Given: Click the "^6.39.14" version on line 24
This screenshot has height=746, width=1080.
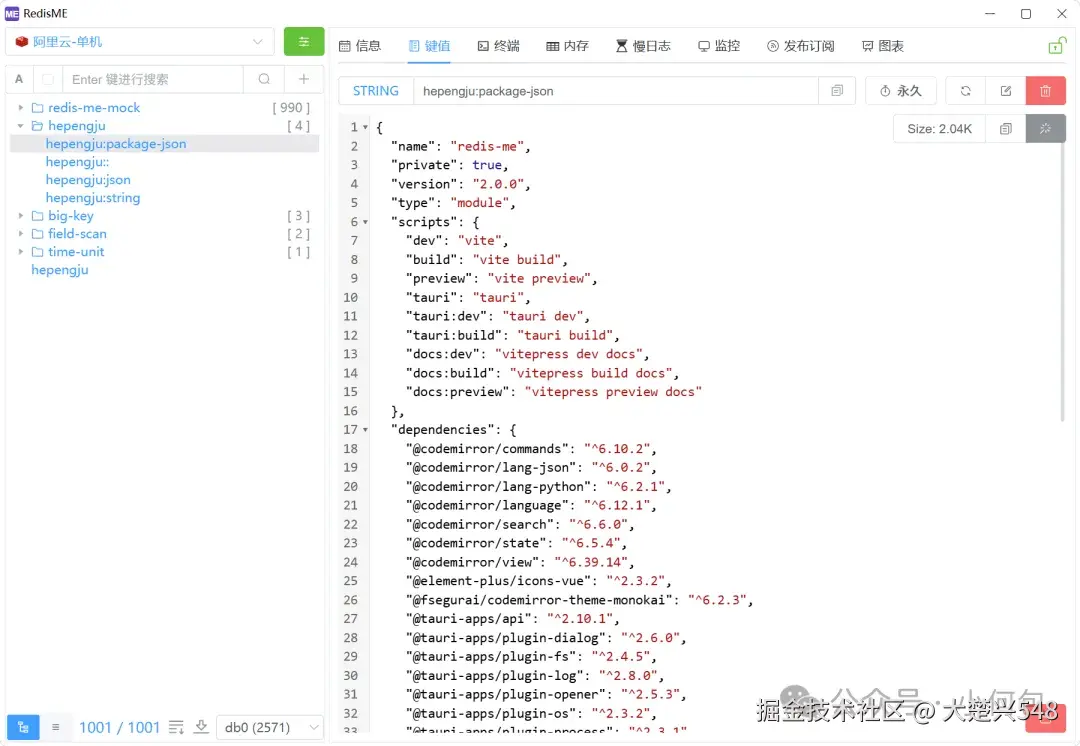Looking at the screenshot, I should pyautogui.click(x=591, y=563).
